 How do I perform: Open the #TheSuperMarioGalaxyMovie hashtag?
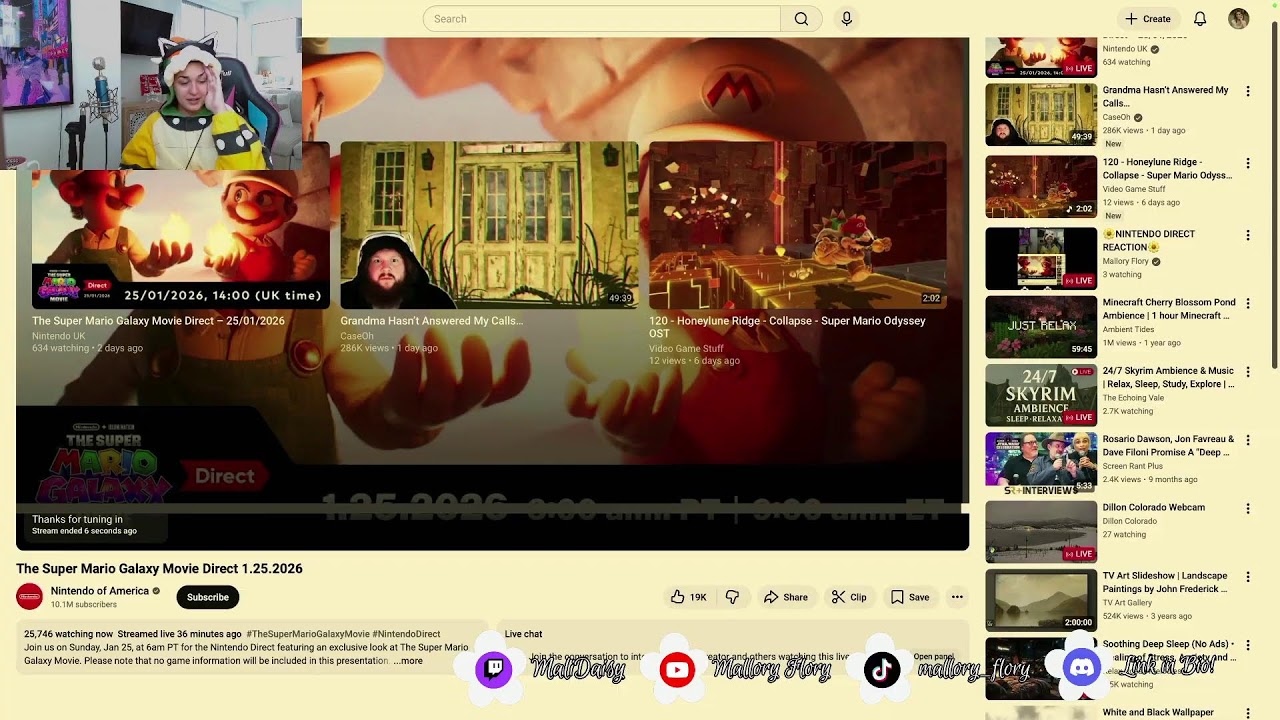pos(308,634)
